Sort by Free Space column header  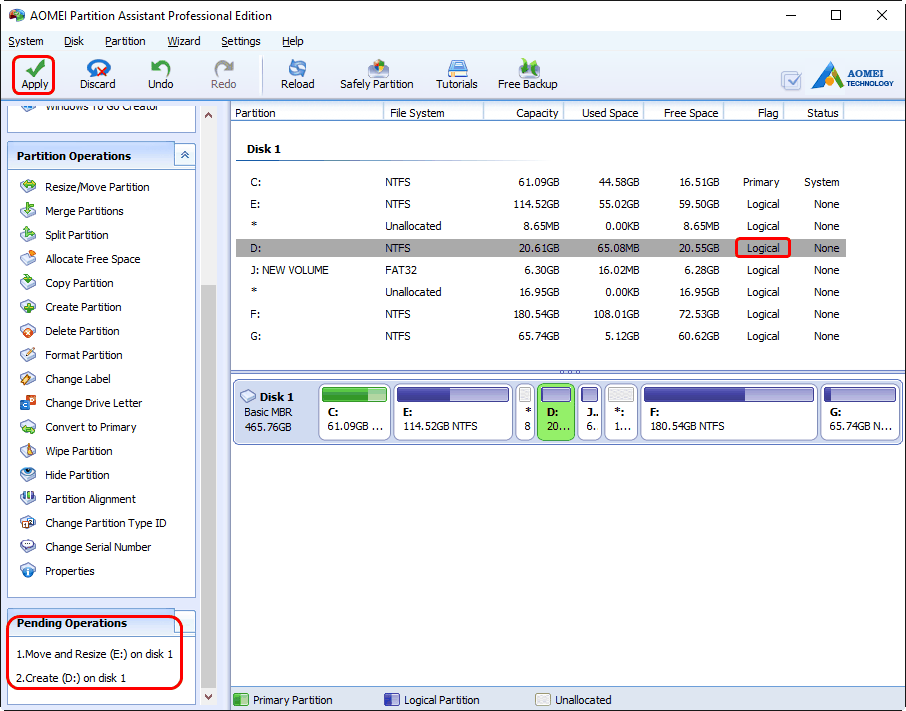[x=684, y=113]
